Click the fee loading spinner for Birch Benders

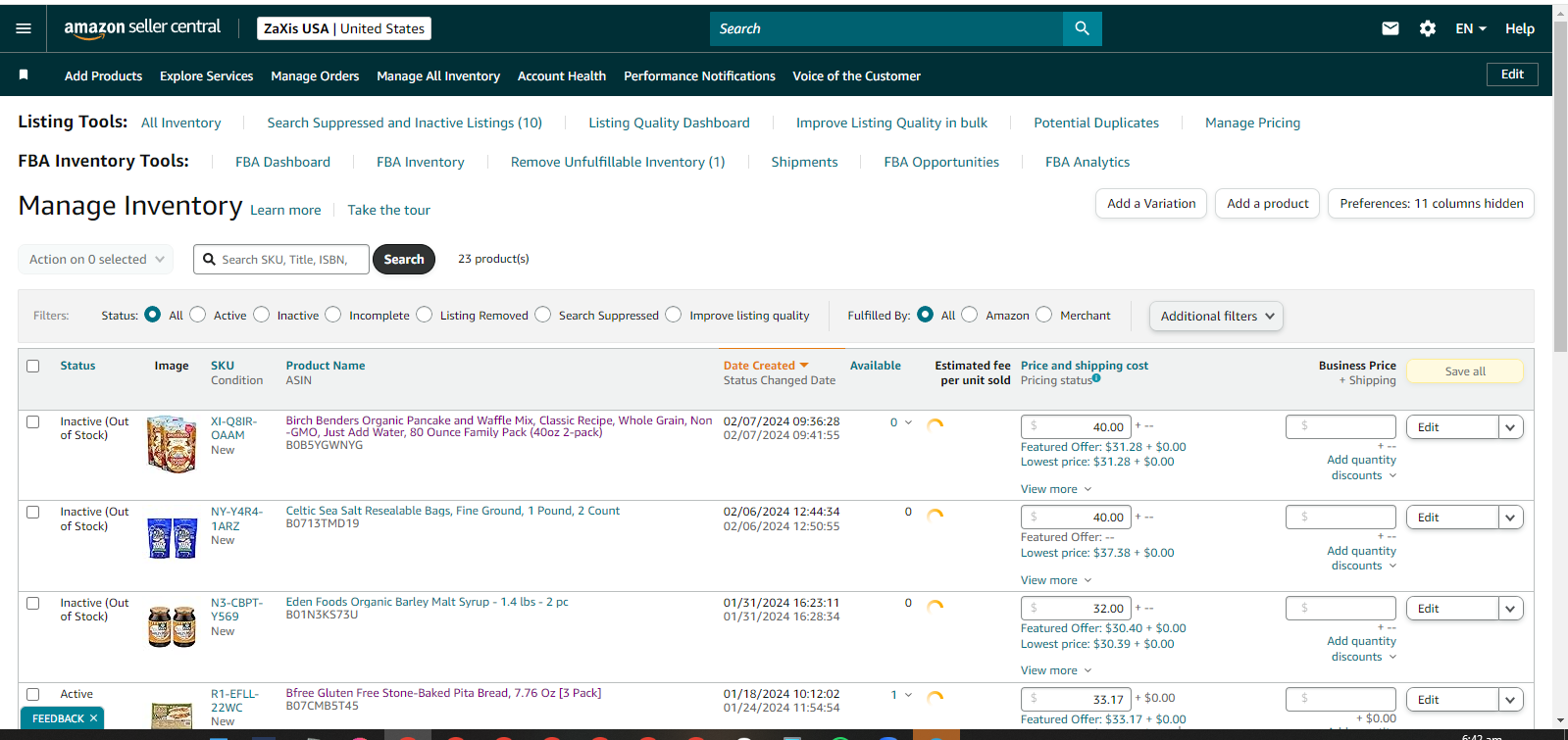[x=936, y=424]
